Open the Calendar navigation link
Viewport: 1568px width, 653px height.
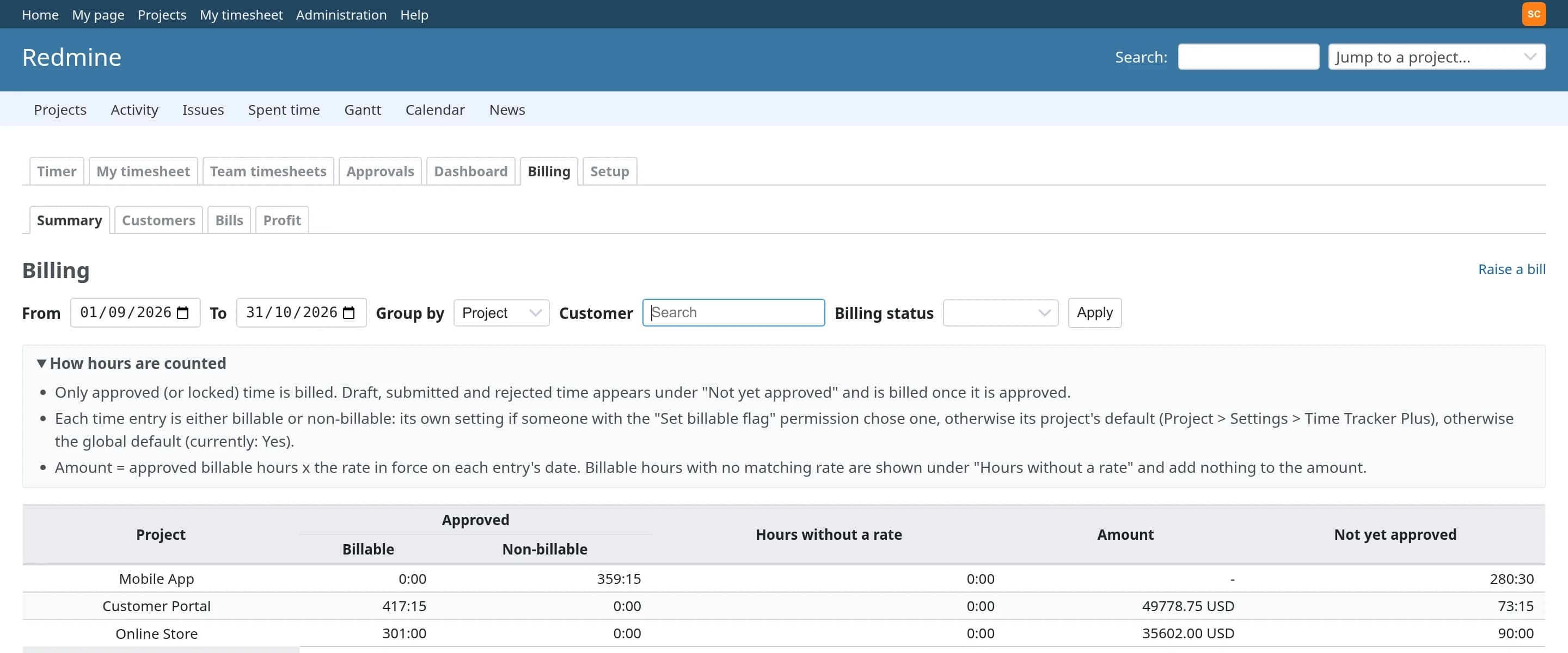(434, 109)
